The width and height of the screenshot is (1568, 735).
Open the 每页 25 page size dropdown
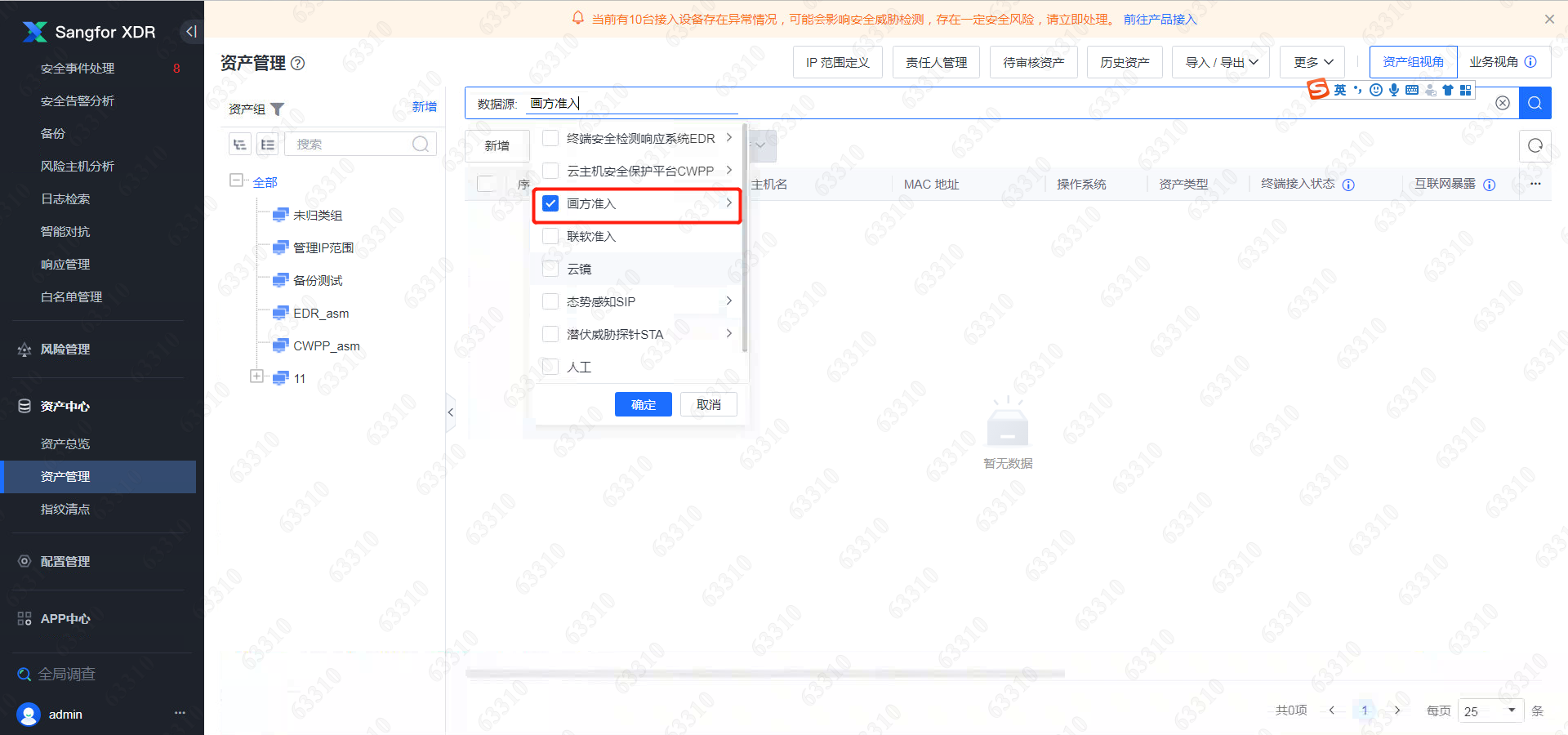click(1490, 710)
